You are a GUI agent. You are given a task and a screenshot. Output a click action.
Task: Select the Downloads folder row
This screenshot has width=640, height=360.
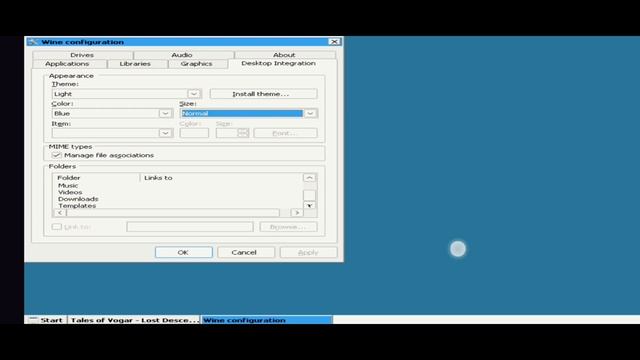pyautogui.click(x=78, y=199)
